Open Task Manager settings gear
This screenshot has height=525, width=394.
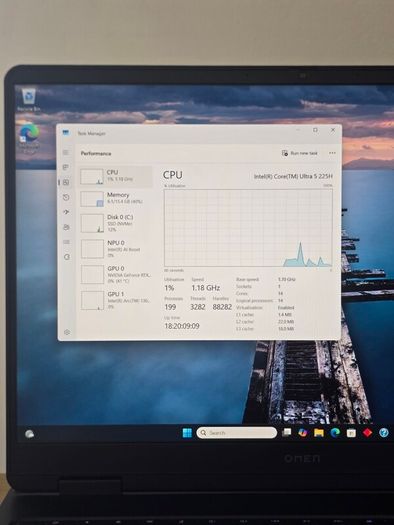67,332
